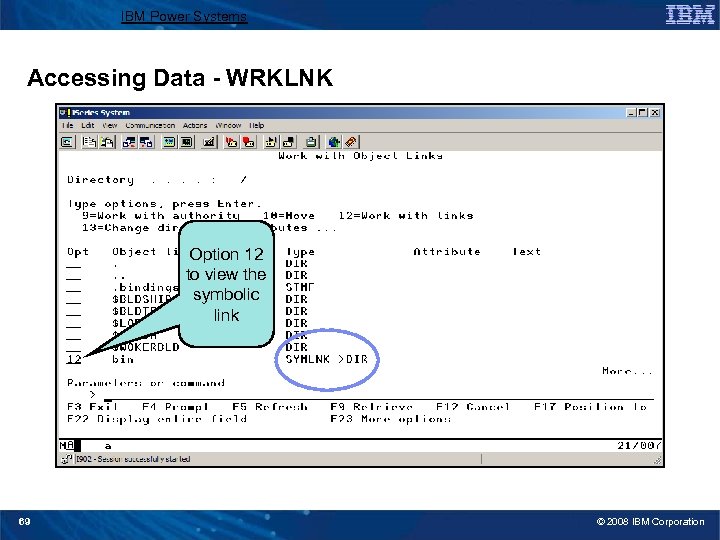The height and width of the screenshot is (540, 720).
Task: Click the 'F3 Exit' function key text
Action: click(x=93, y=407)
